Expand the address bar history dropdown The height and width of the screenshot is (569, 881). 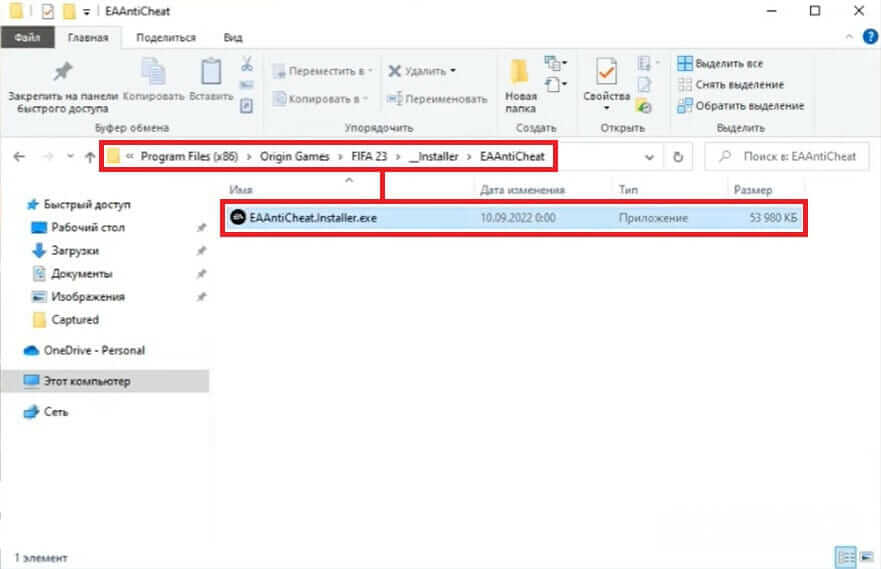point(649,157)
